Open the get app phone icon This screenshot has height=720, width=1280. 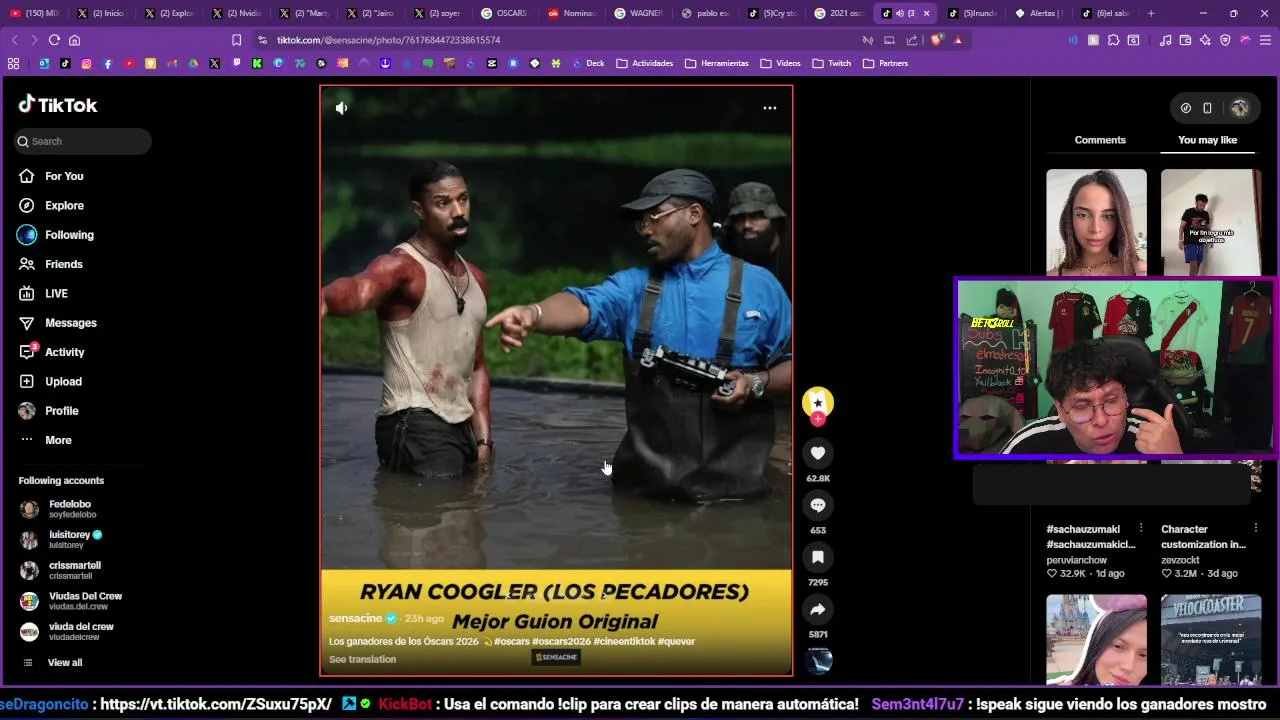point(1207,108)
